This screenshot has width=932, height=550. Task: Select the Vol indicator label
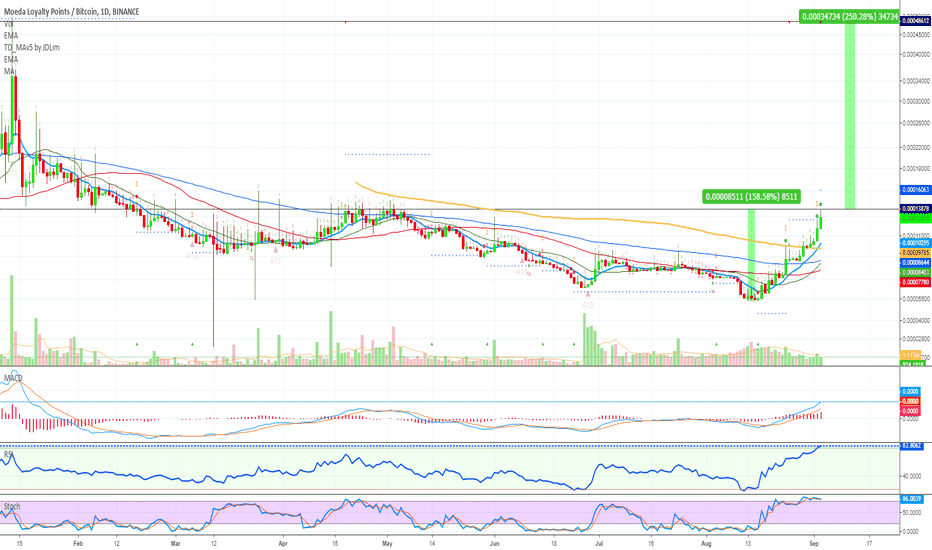click(8, 24)
